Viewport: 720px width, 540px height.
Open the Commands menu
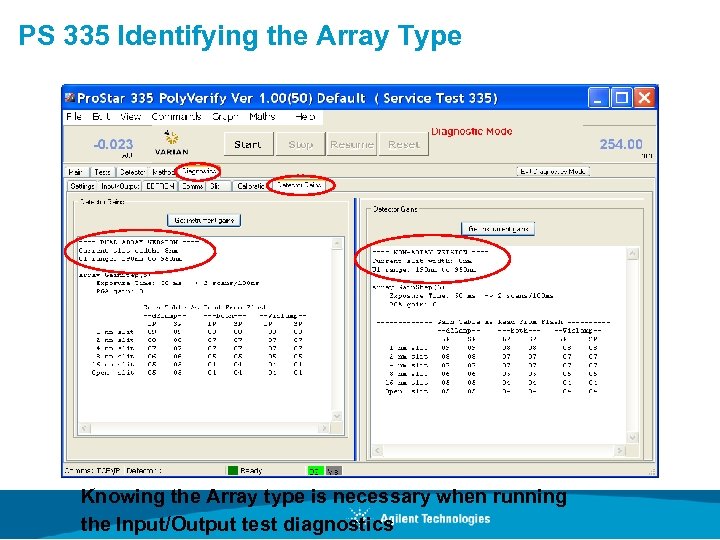[x=176, y=117]
